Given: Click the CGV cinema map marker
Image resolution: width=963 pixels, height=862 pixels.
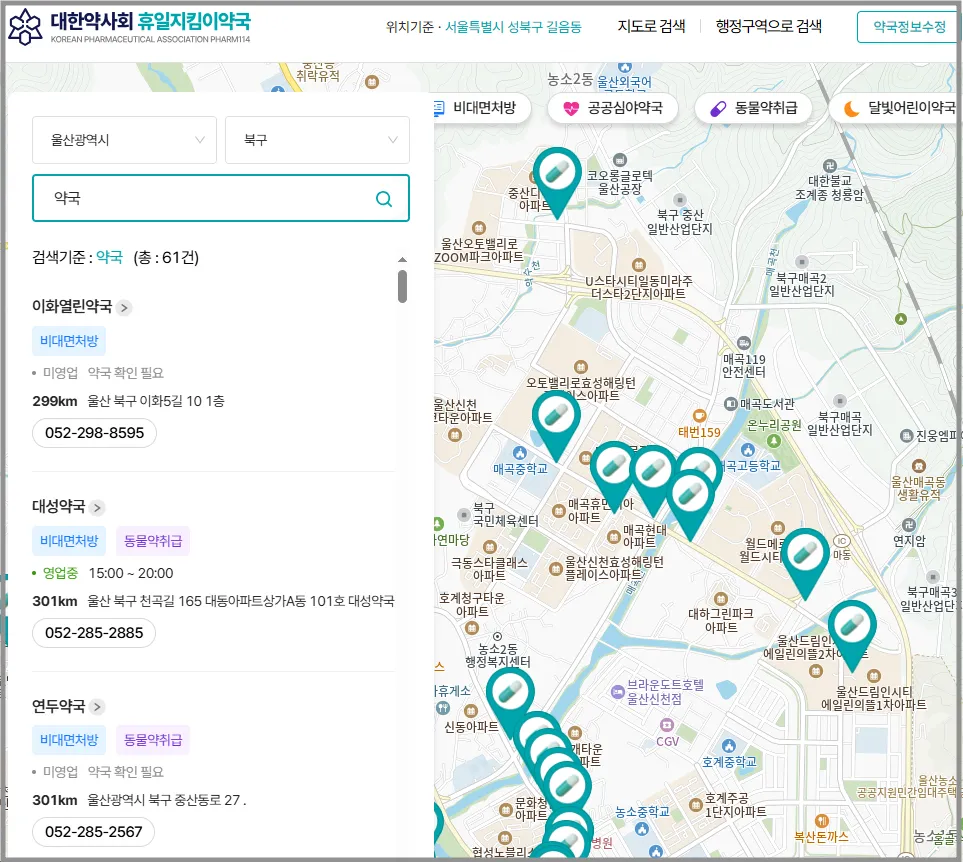Looking at the screenshot, I should (667, 725).
